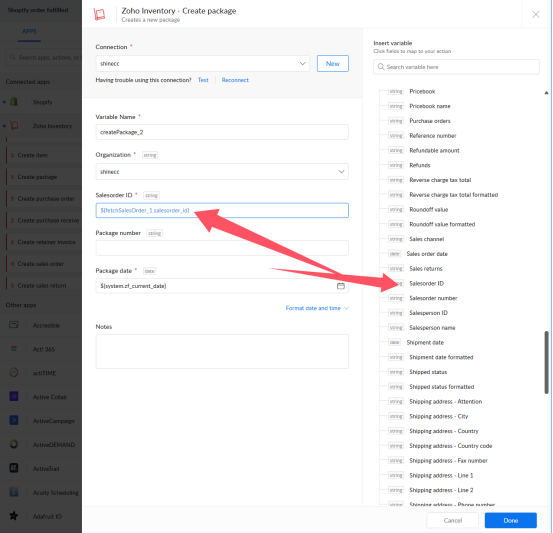The width and height of the screenshot is (553, 533).
Task: Switch to the APPS tab in sidebar
Action: pos(29,31)
